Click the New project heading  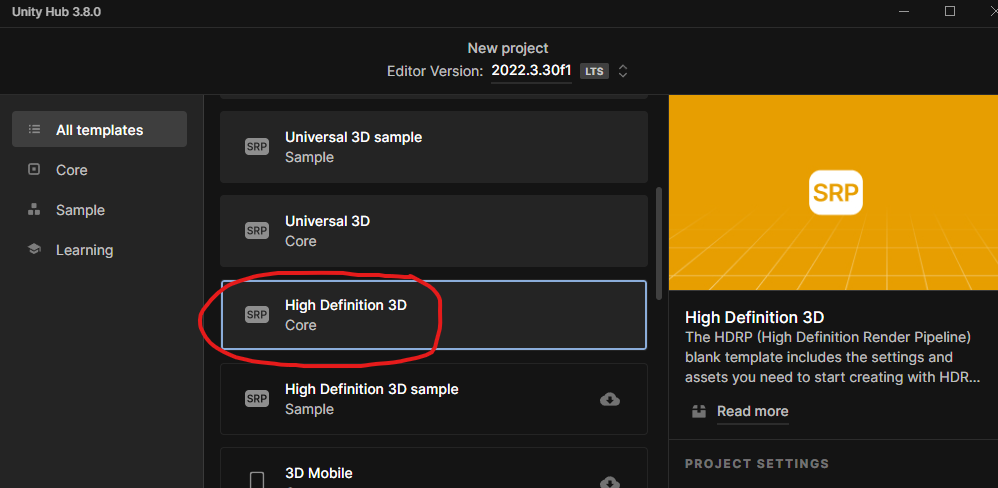pos(508,48)
